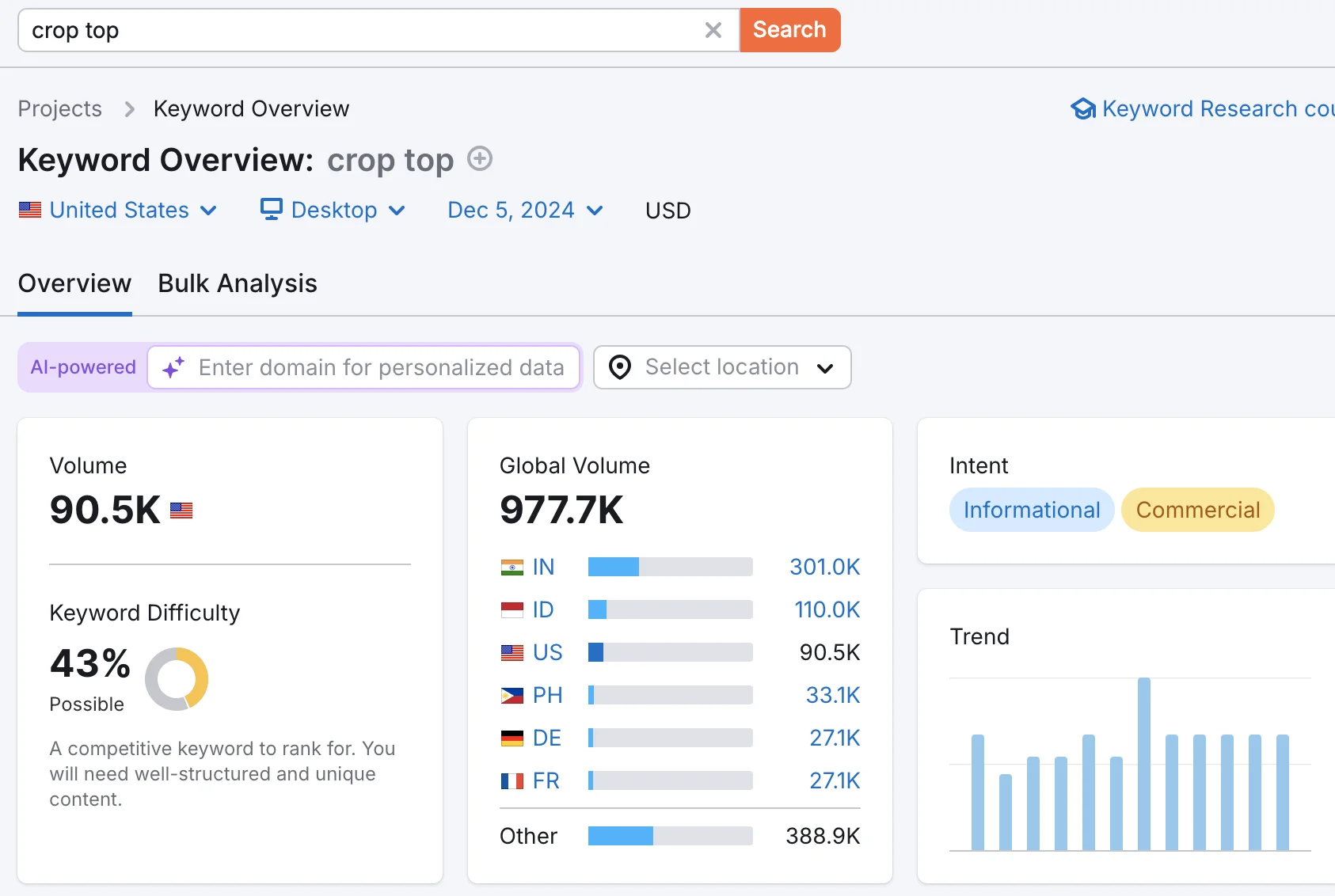This screenshot has height=896, width=1335.
Task: Click the IN volume bar
Action: pos(670,567)
